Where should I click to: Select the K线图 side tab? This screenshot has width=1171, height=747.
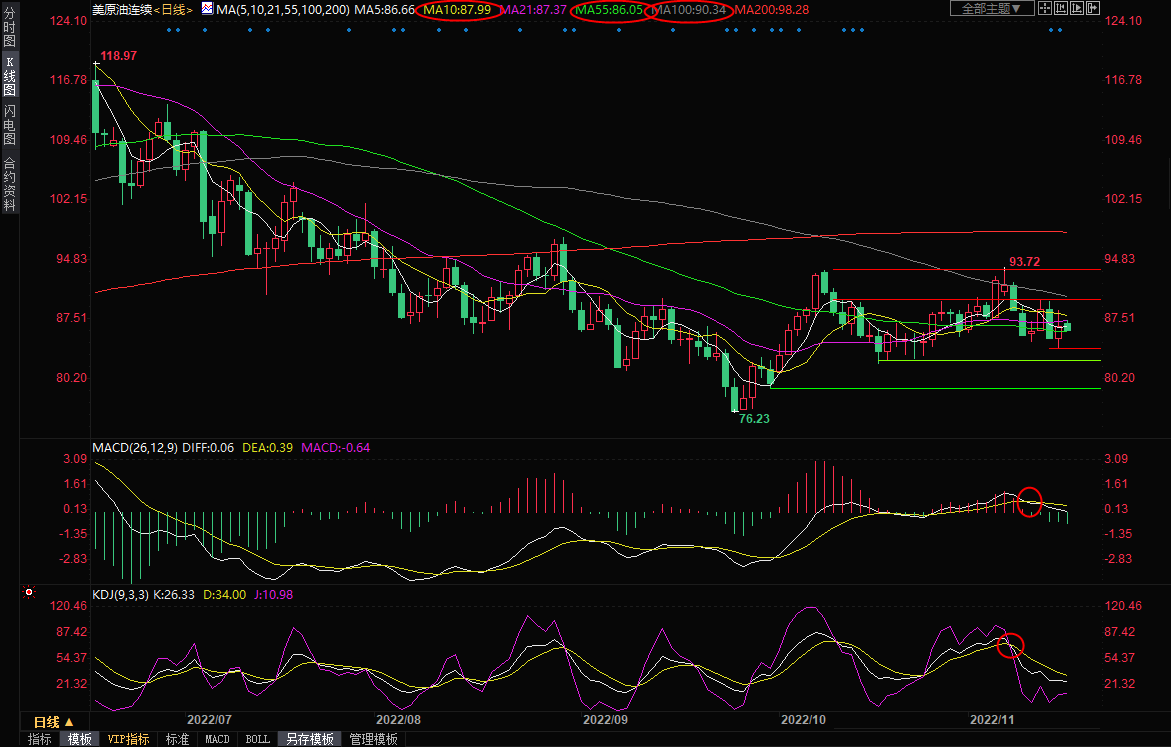[x=9, y=76]
